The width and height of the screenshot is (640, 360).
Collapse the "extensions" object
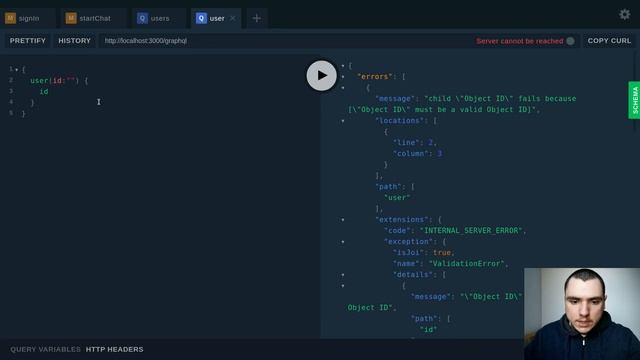[x=343, y=220]
